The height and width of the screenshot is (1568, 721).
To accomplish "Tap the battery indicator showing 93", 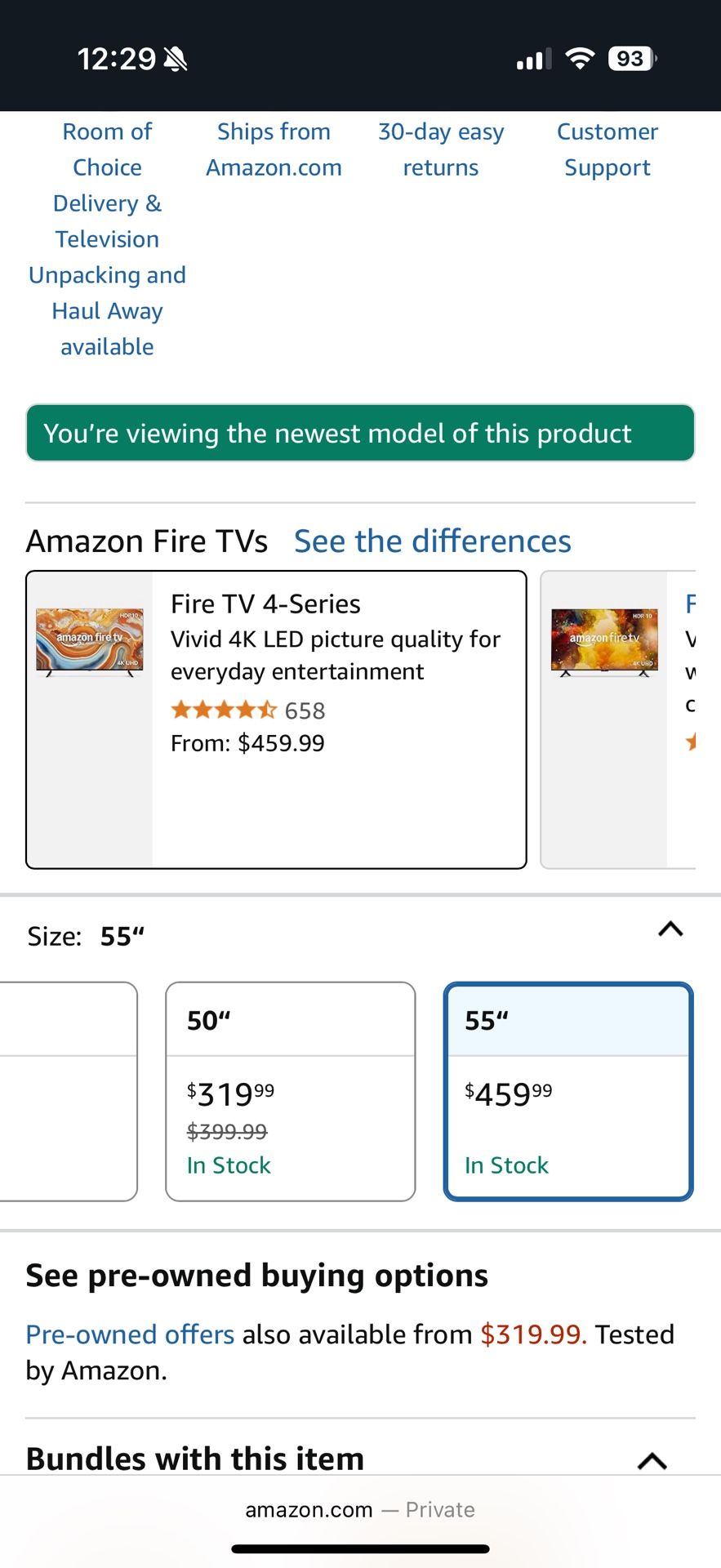I will [631, 59].
